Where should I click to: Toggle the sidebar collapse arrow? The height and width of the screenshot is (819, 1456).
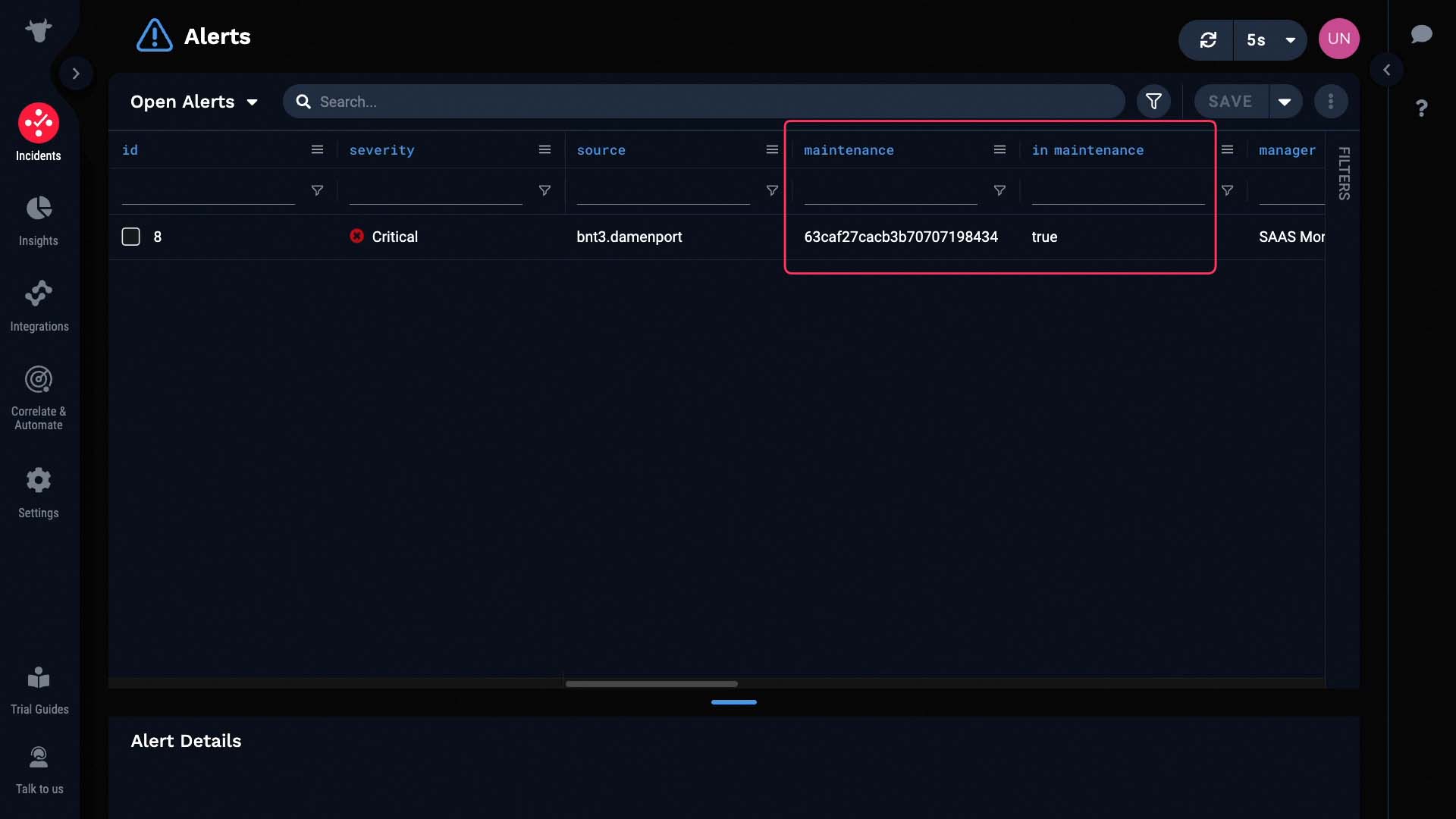76,72
